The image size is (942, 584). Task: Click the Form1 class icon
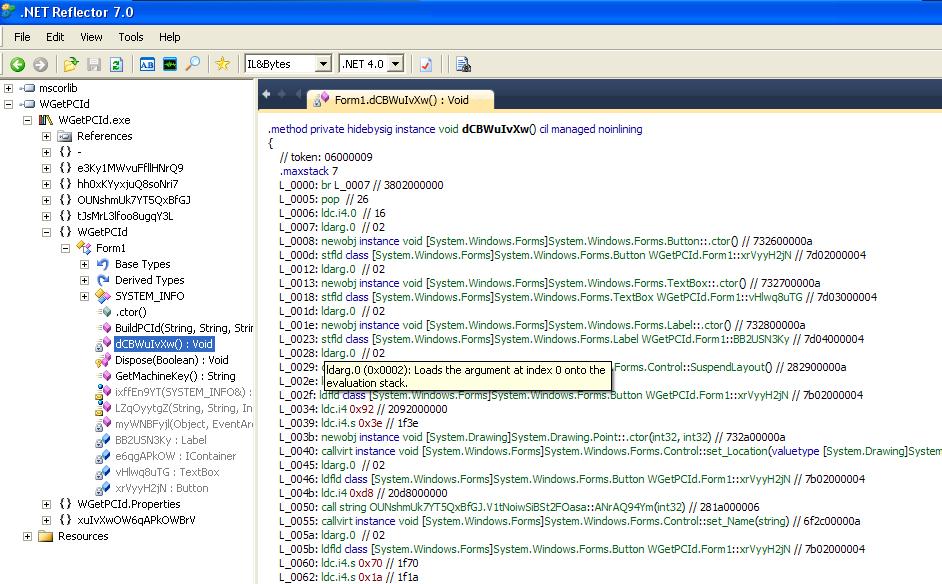[x=84, y=248]
